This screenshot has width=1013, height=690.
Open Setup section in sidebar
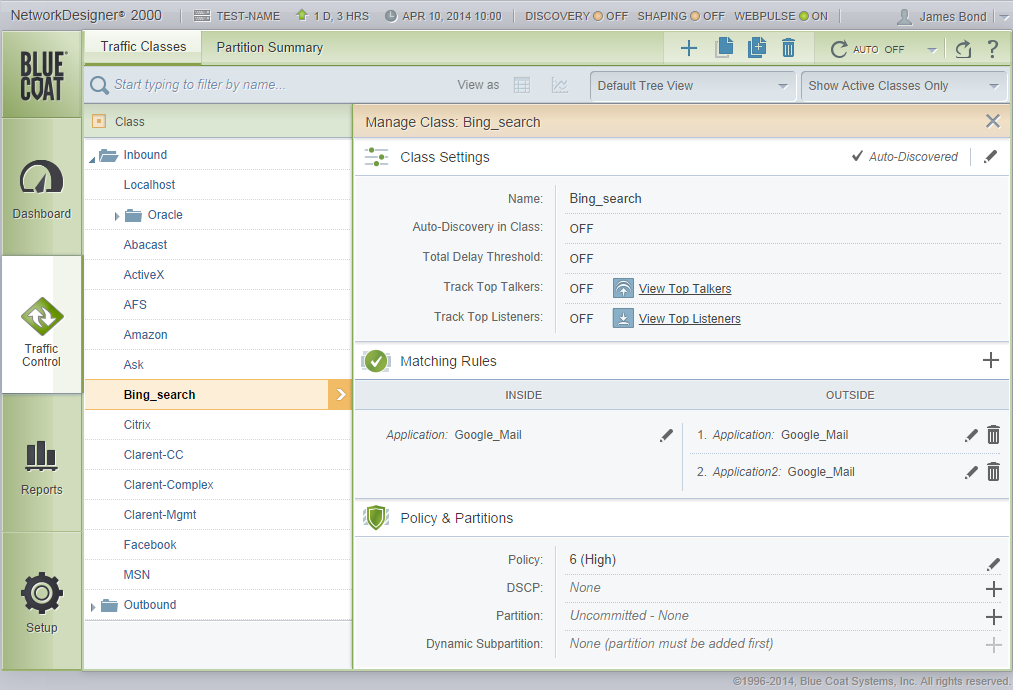[41, 601]
